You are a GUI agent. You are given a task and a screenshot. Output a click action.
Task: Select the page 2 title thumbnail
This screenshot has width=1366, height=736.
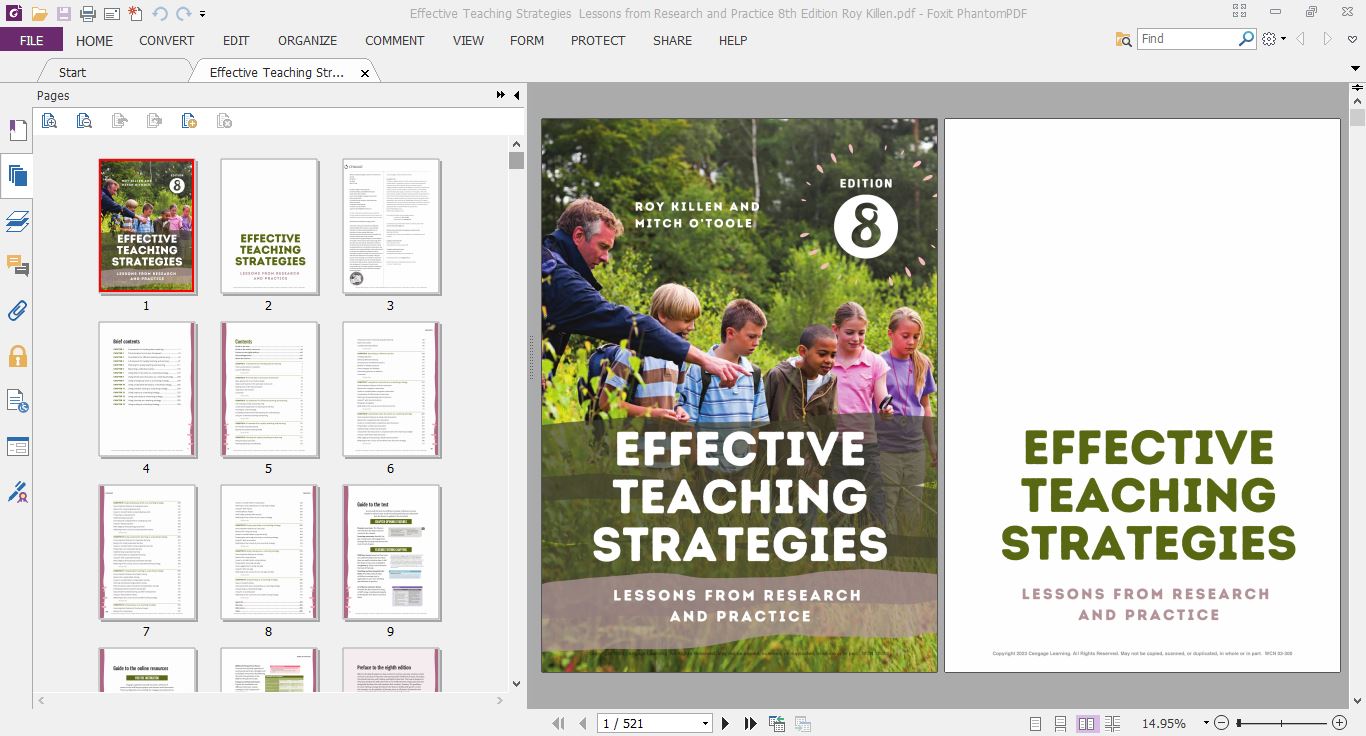pyautogui.click(x=269, y=227)
